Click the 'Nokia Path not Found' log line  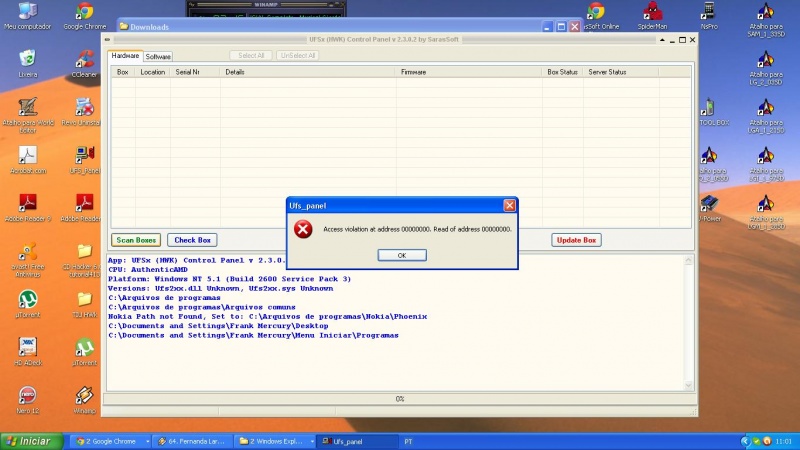pos(268,316)
